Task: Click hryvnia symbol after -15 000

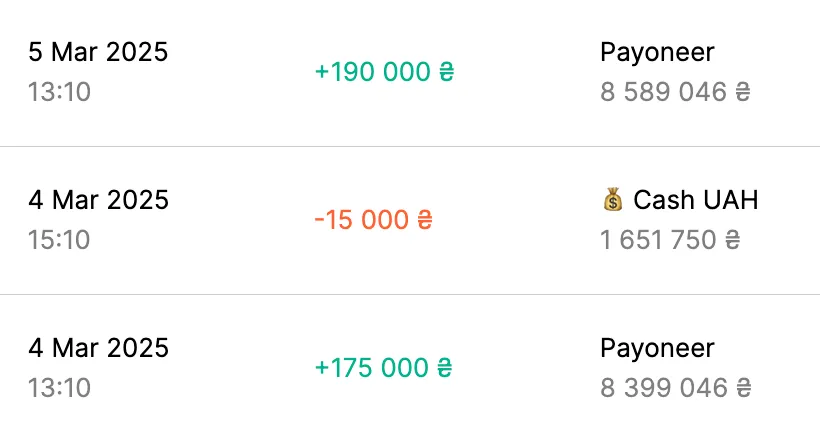Action: pos(425,220)
